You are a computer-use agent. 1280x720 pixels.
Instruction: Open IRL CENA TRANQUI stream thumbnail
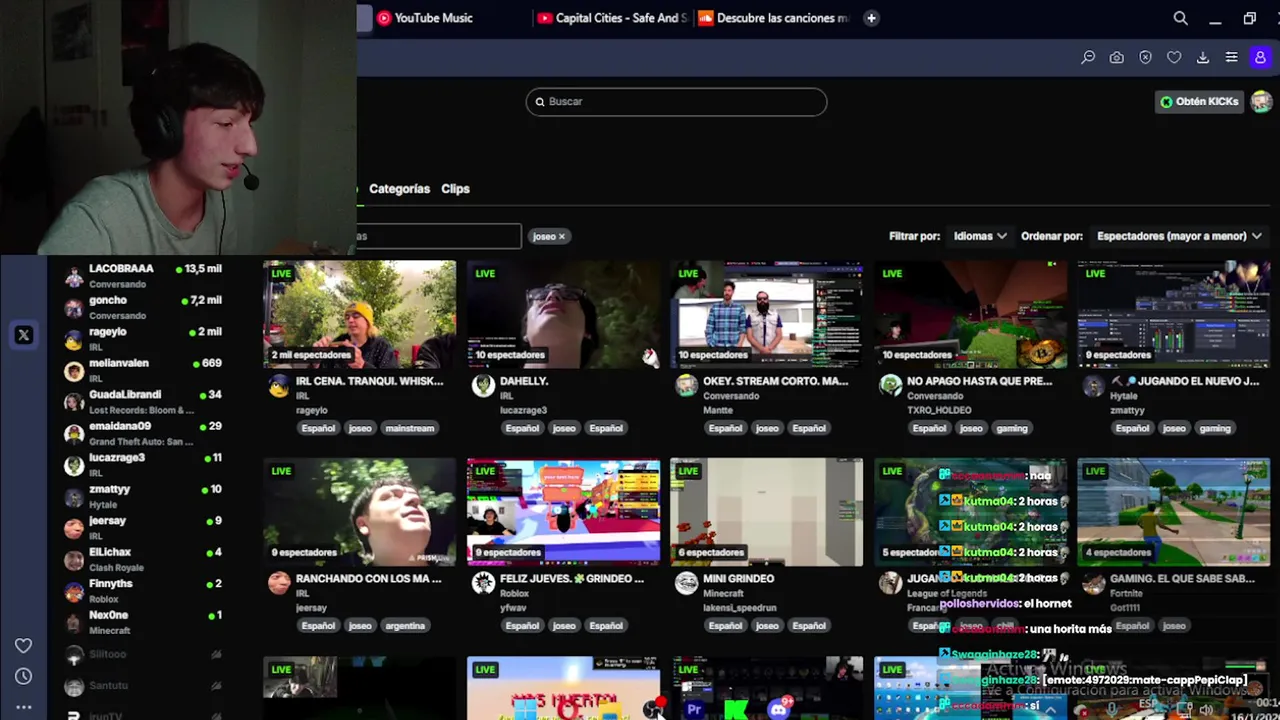tap(359, 314)
